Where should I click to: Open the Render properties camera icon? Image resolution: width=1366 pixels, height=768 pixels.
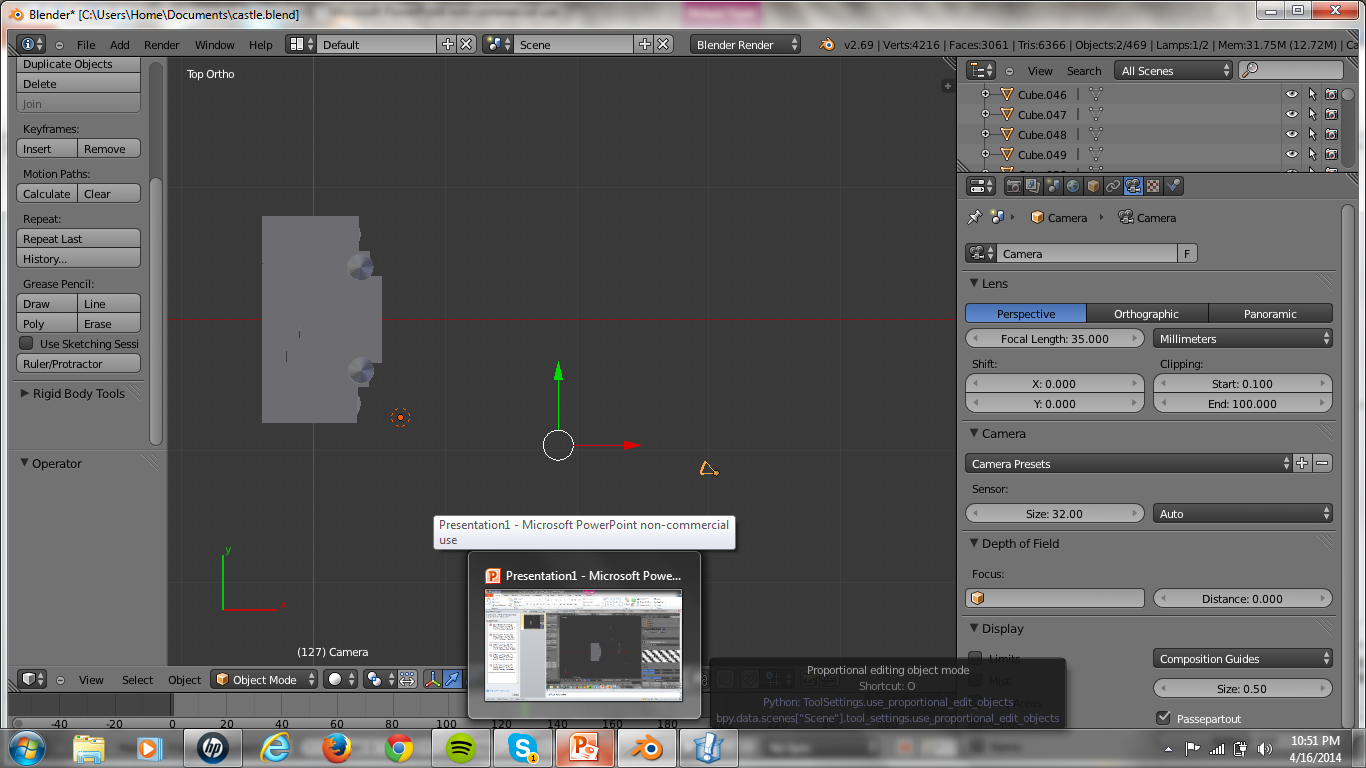(1014, 185)
